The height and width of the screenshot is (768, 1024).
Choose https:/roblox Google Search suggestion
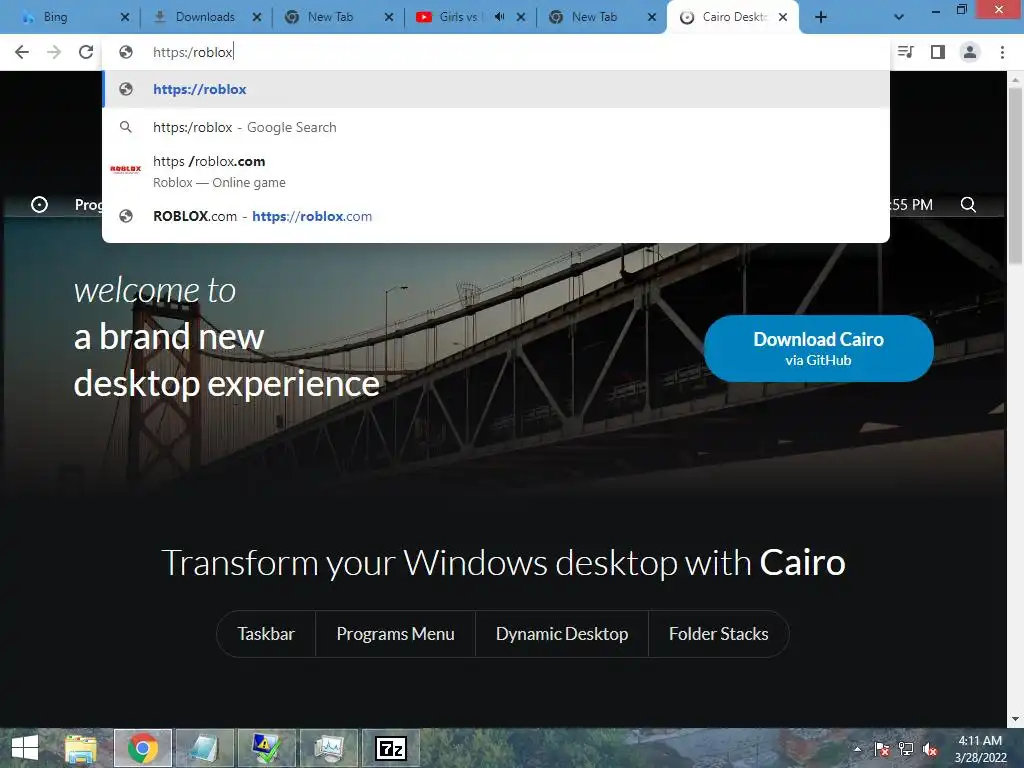[496, 127]
